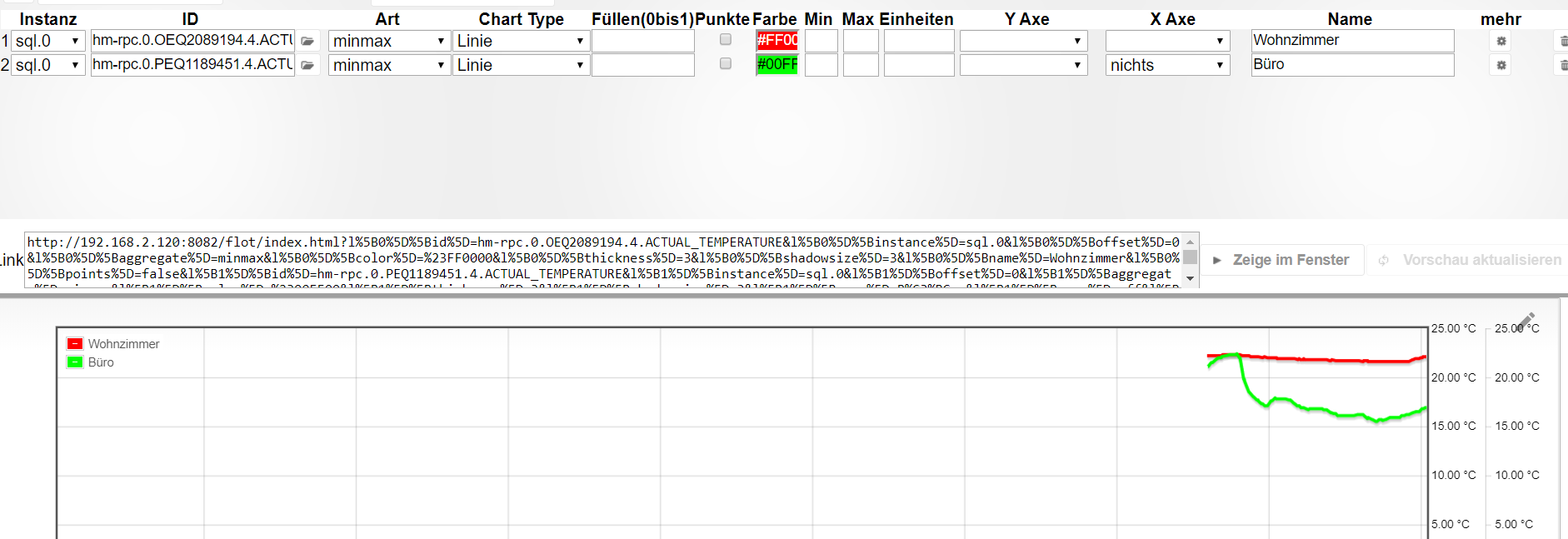Click the Instanz column header
Image resolution: width=1568 pixels, height=539 pixels.
point(48,19)
